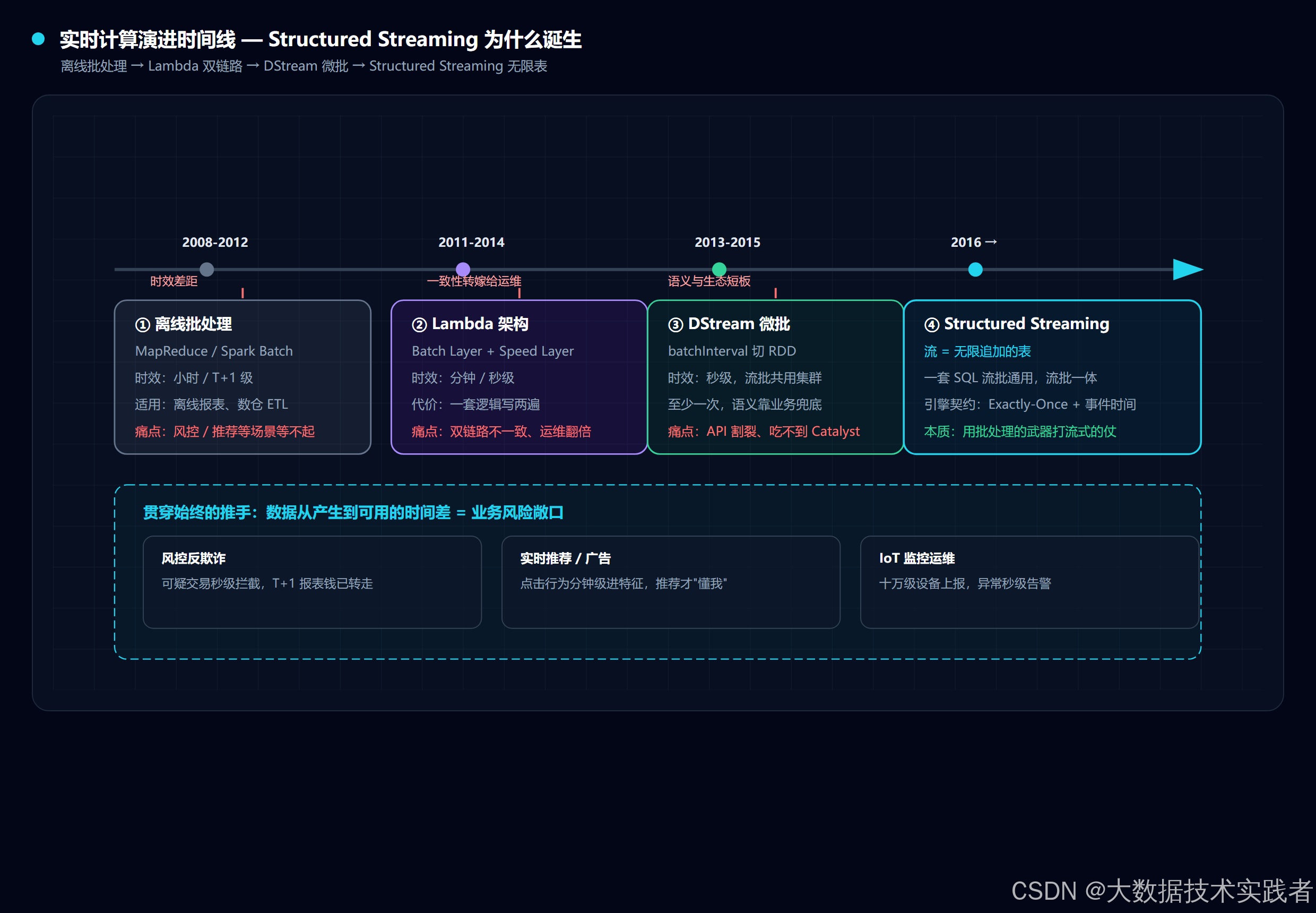
Task: Click the card title Lambda 架构
Action: pos(480,324)
